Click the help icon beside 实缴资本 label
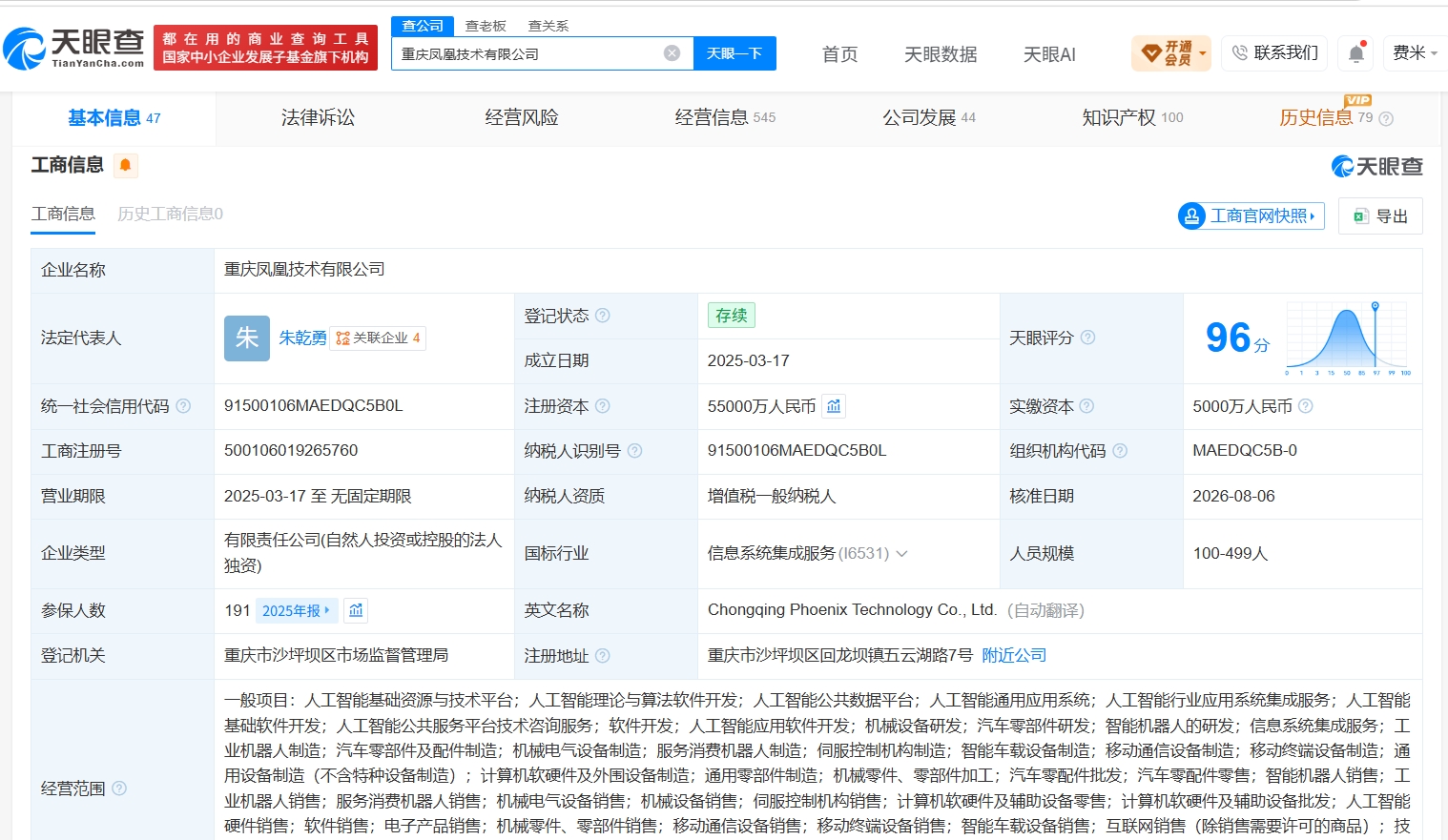The width and height of the screenshot is (1448, 840). 1086,406
